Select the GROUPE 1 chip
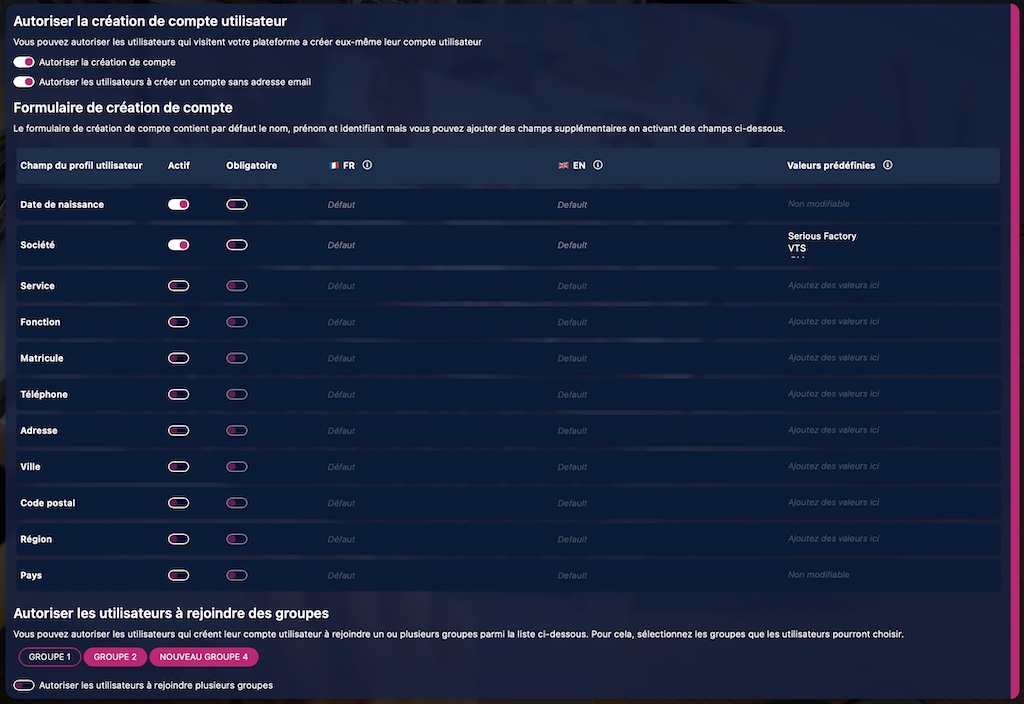Image resolution: width=1024 pixels, height=704 pixels. coord(49,656)
